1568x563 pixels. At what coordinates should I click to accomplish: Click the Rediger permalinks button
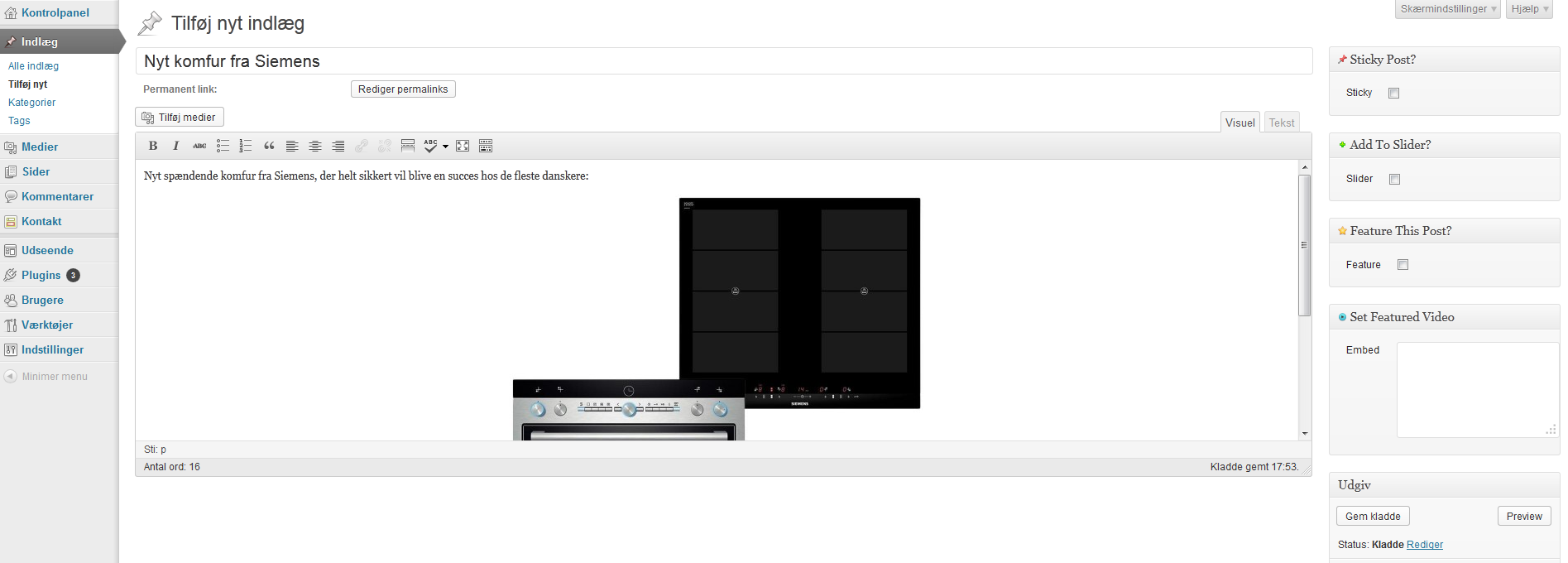tap(403, 89)
